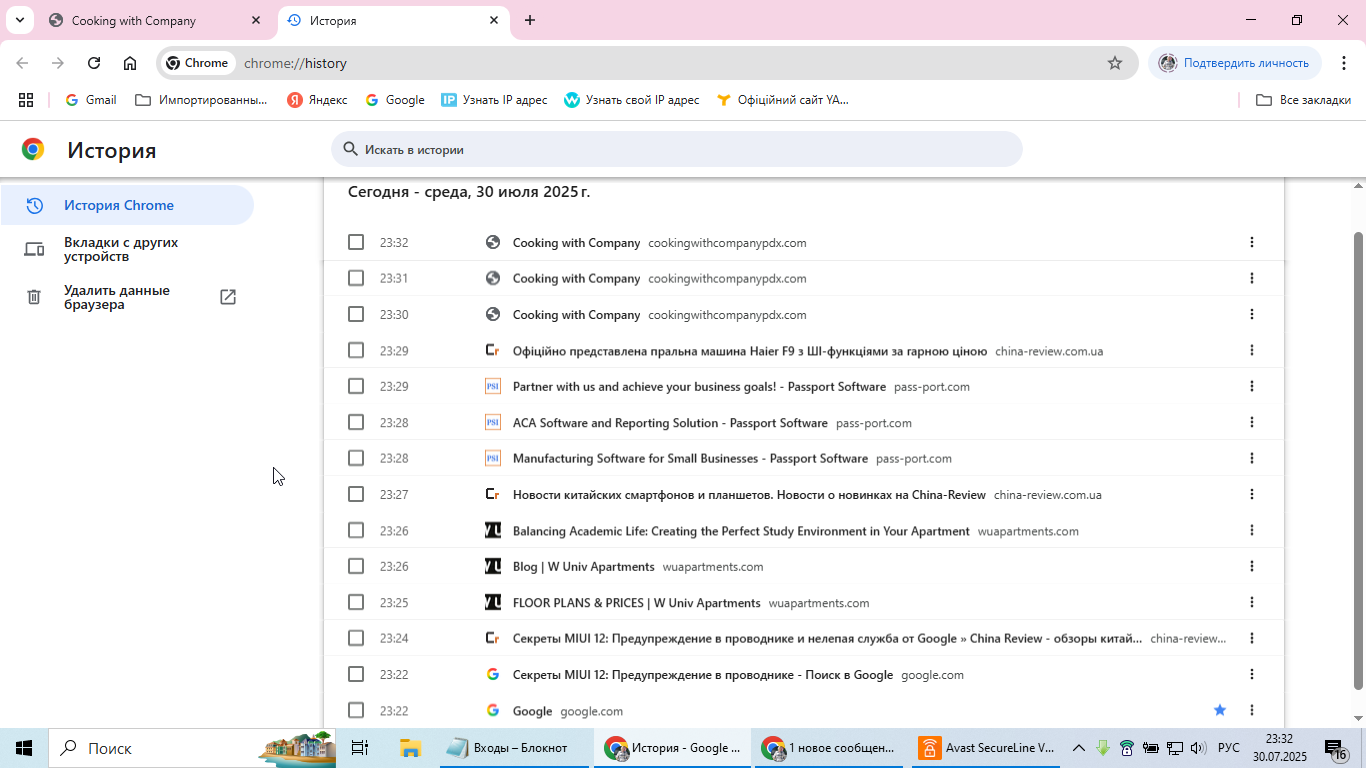1366x768 pixels.
Task: Open the new tab with the plus button
Action: (x=530, y=20)
